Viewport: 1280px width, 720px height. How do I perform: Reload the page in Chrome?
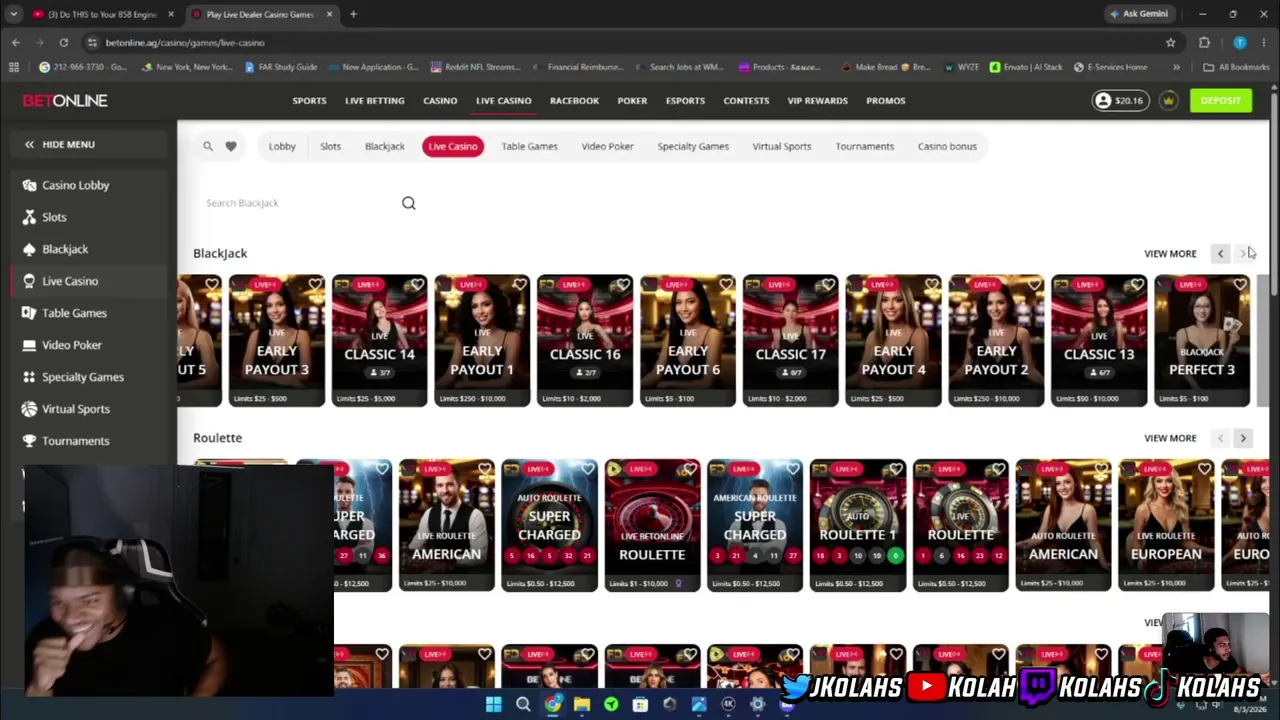(x=63, y=42)
